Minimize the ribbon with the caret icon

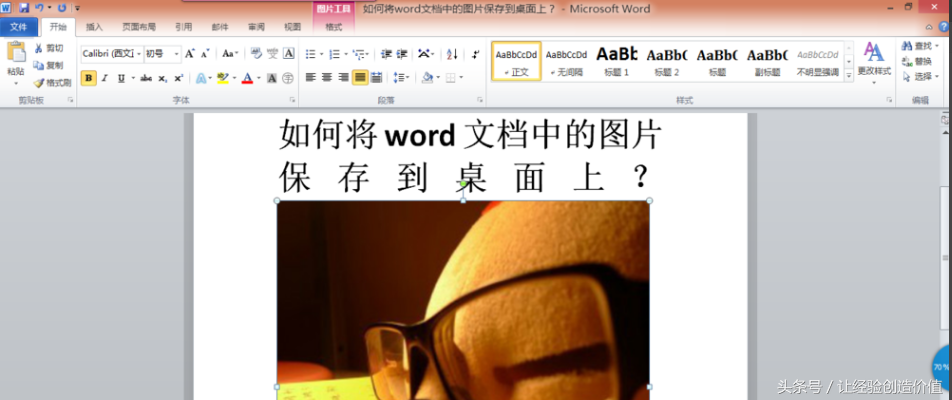[928, 27]
